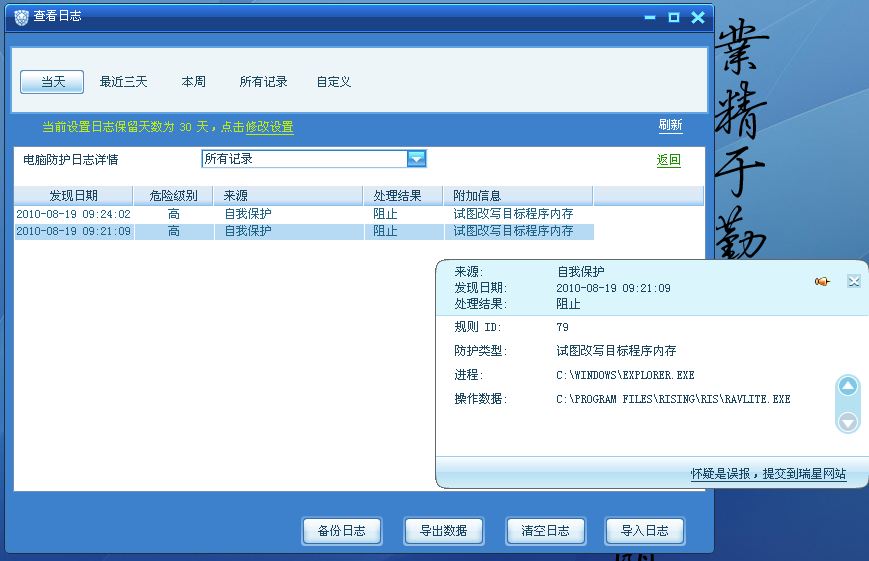The width and height of the screenshot is (869, 561).
Task: Switch to 本周 tab
Action: click(193, 82)
